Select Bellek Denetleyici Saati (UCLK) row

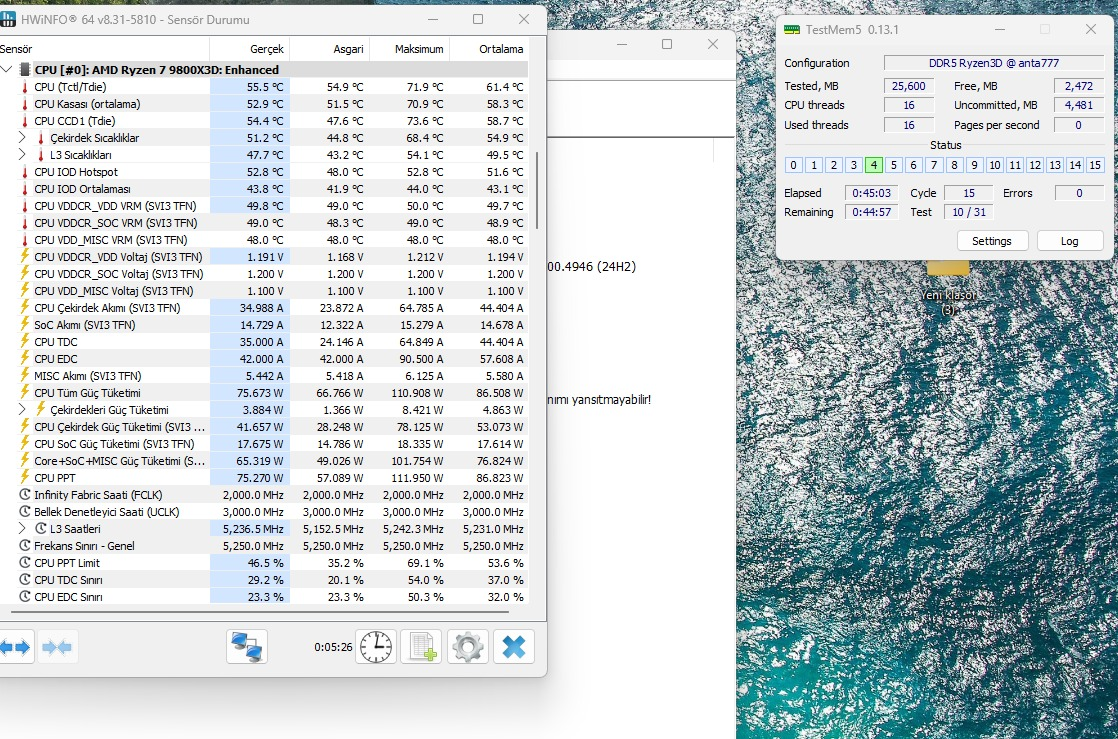click(264, 511)
